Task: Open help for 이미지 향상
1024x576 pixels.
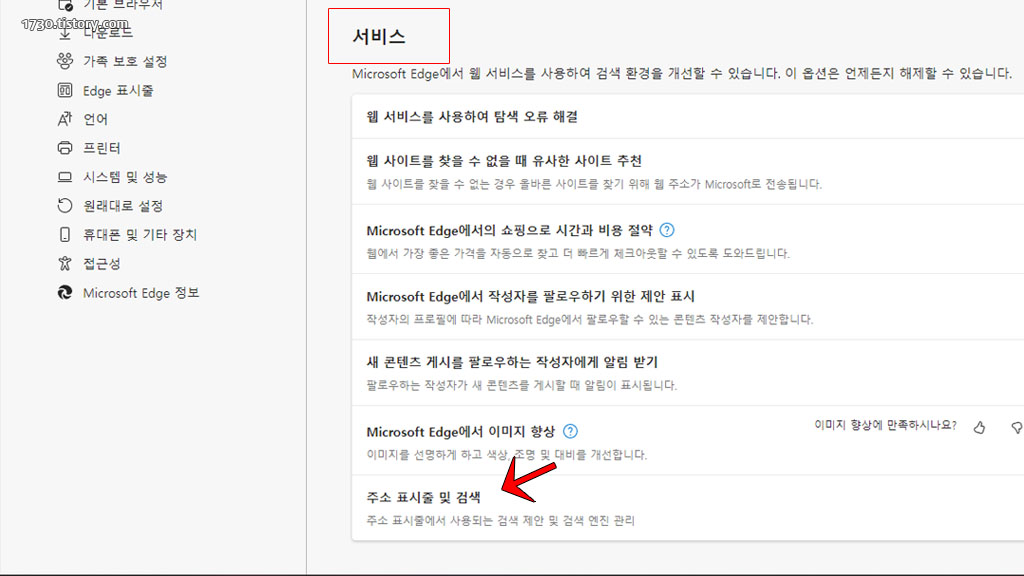Action: 570,431
